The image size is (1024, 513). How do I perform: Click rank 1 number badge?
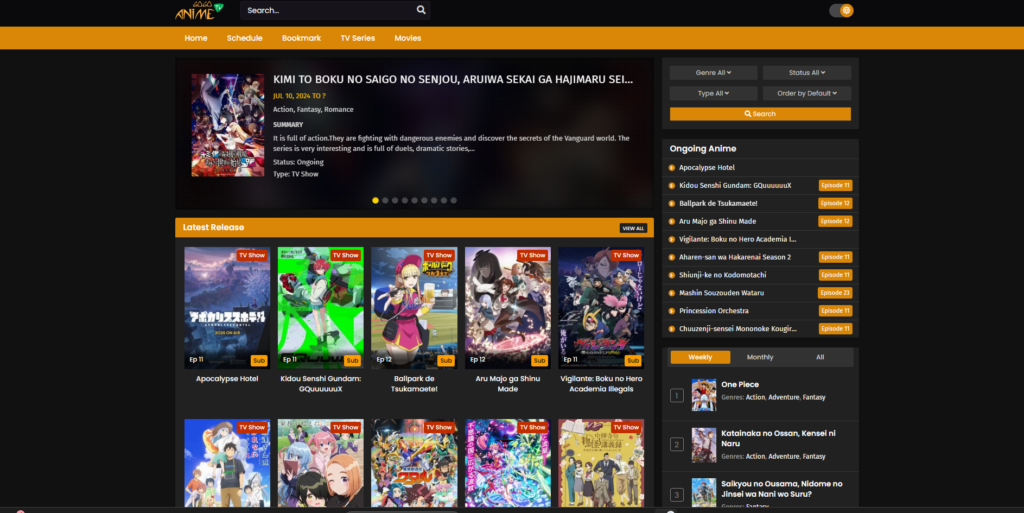677,395
